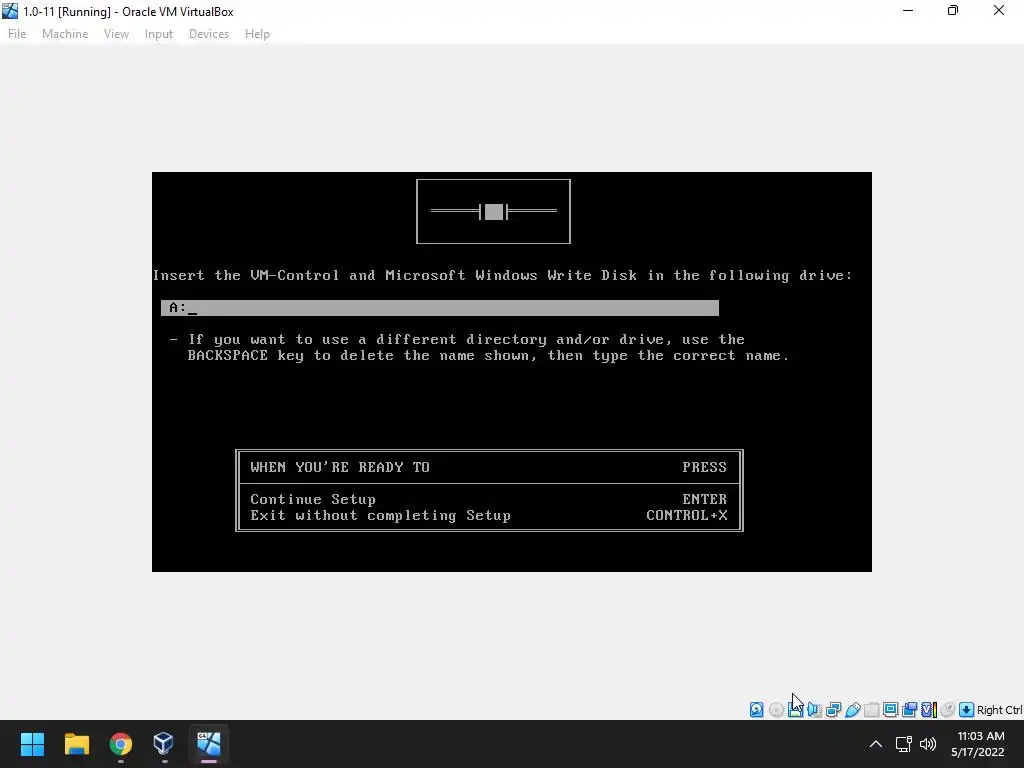Open the volume tray icon
Screen dimensions: 1024x768
pos(927,744)
